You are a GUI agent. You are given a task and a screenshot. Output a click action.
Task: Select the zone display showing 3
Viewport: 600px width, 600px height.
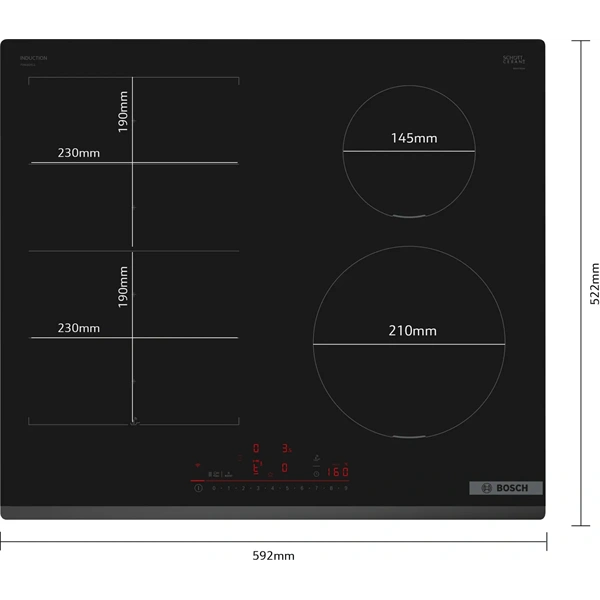285,449
